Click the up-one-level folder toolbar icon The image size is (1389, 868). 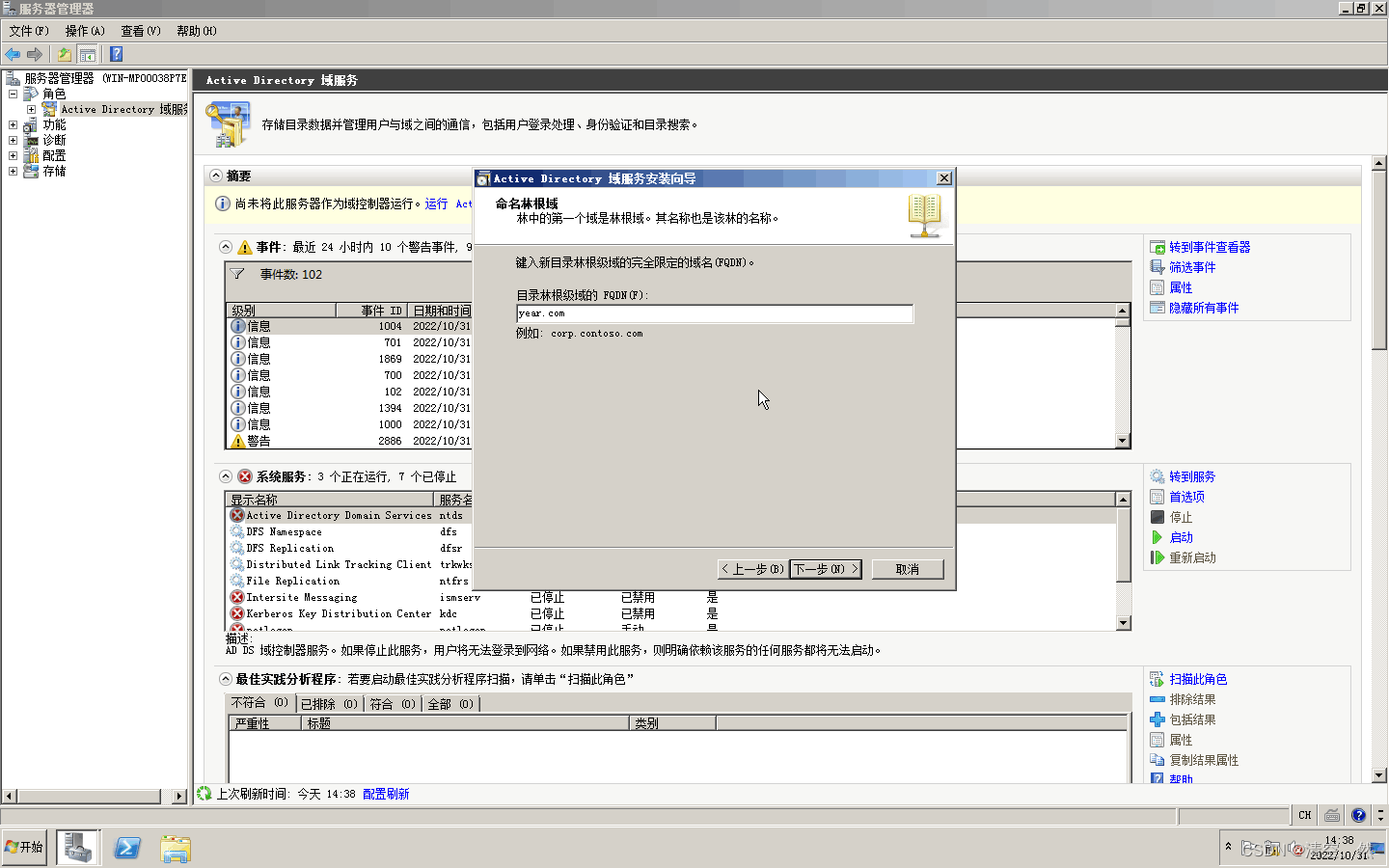64,54
